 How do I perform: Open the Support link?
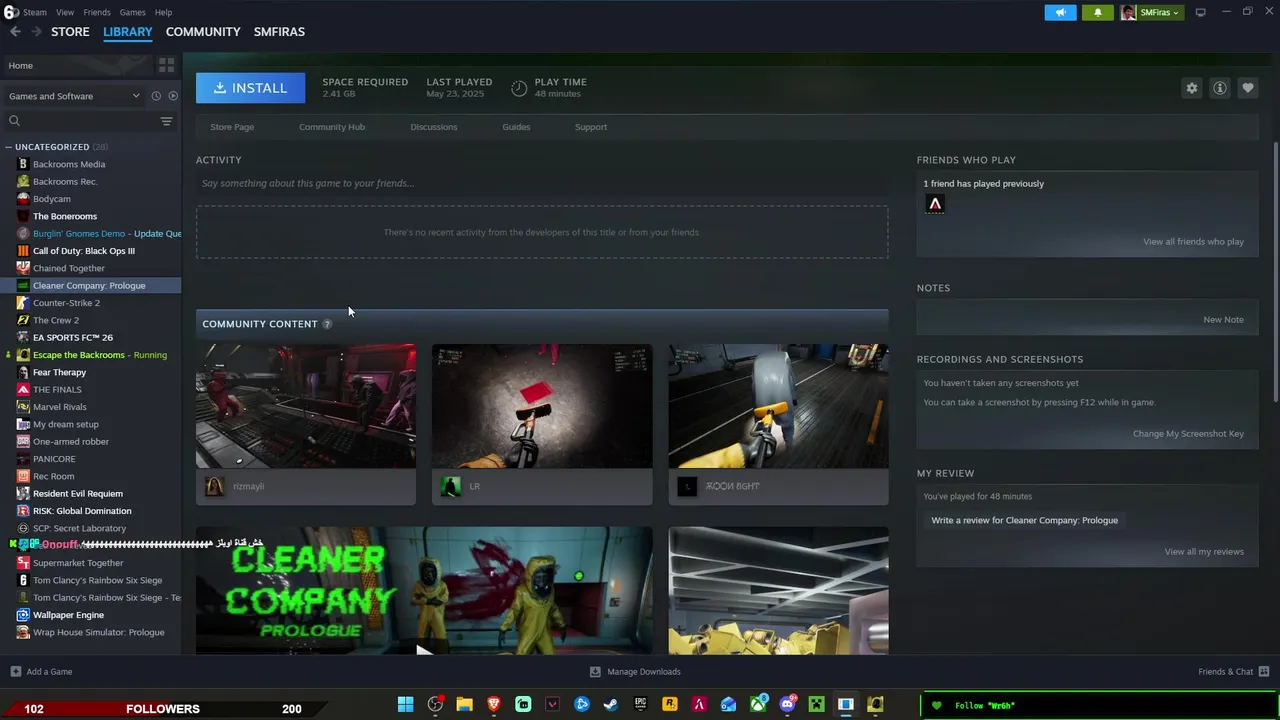(591, 127)
